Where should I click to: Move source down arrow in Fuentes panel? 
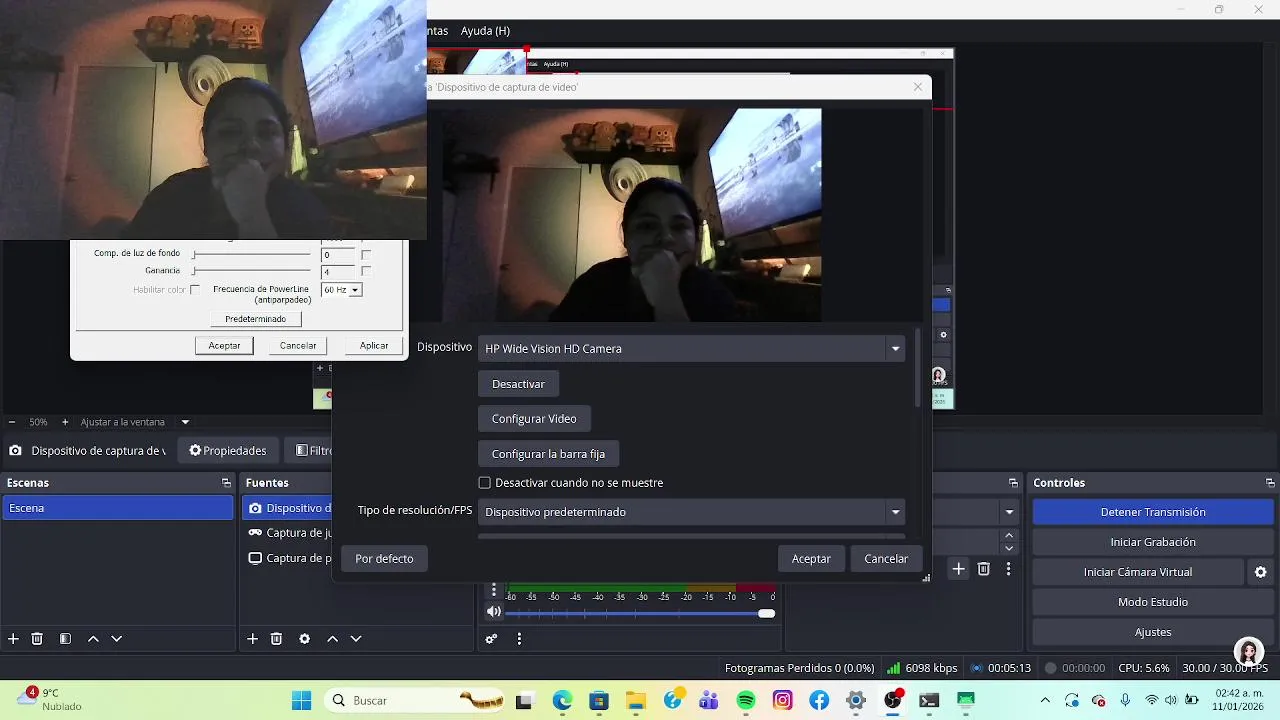pyautogui.click(x=356, y=639)
